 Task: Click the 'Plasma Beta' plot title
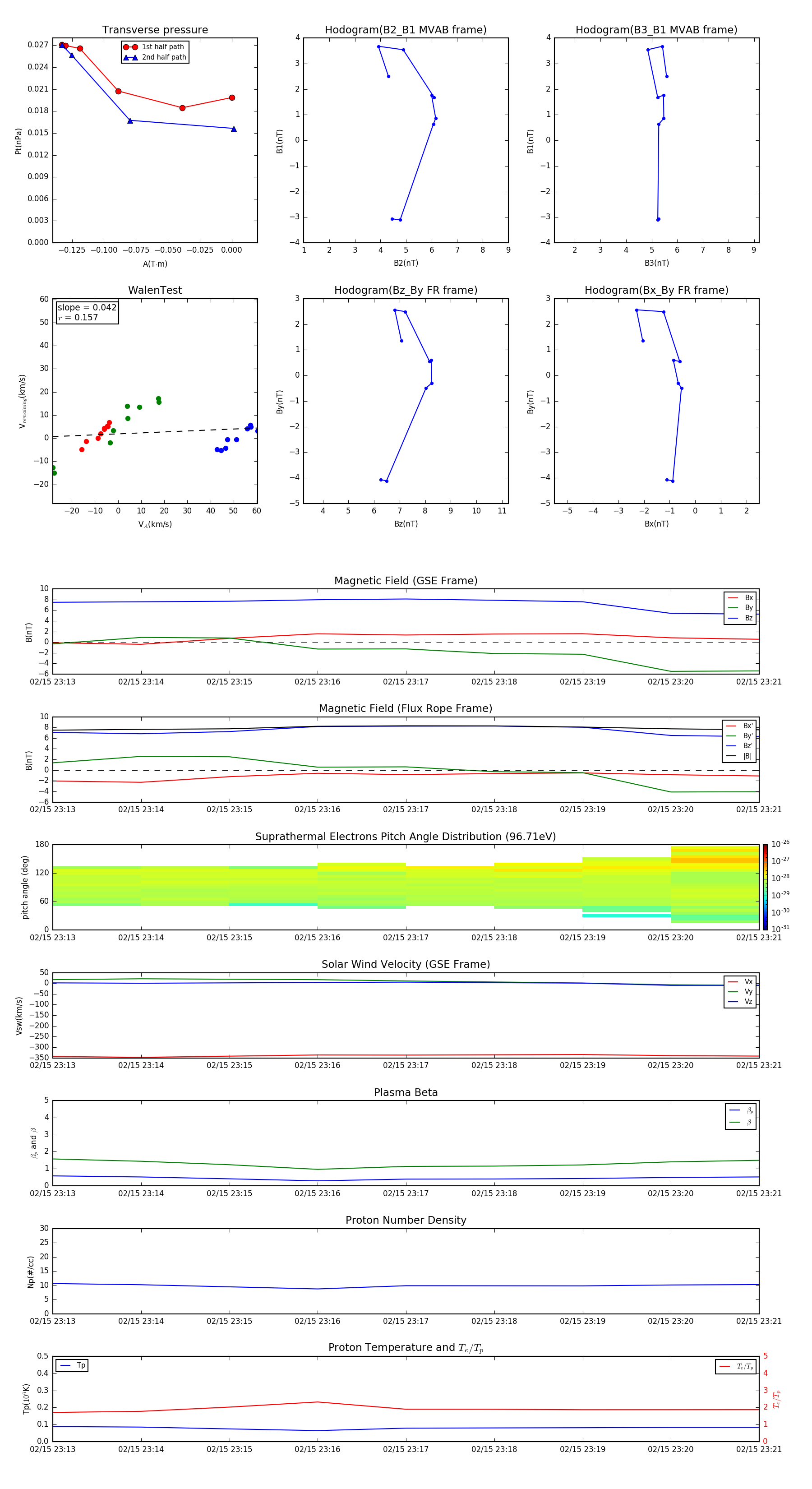click(406, 1092)
